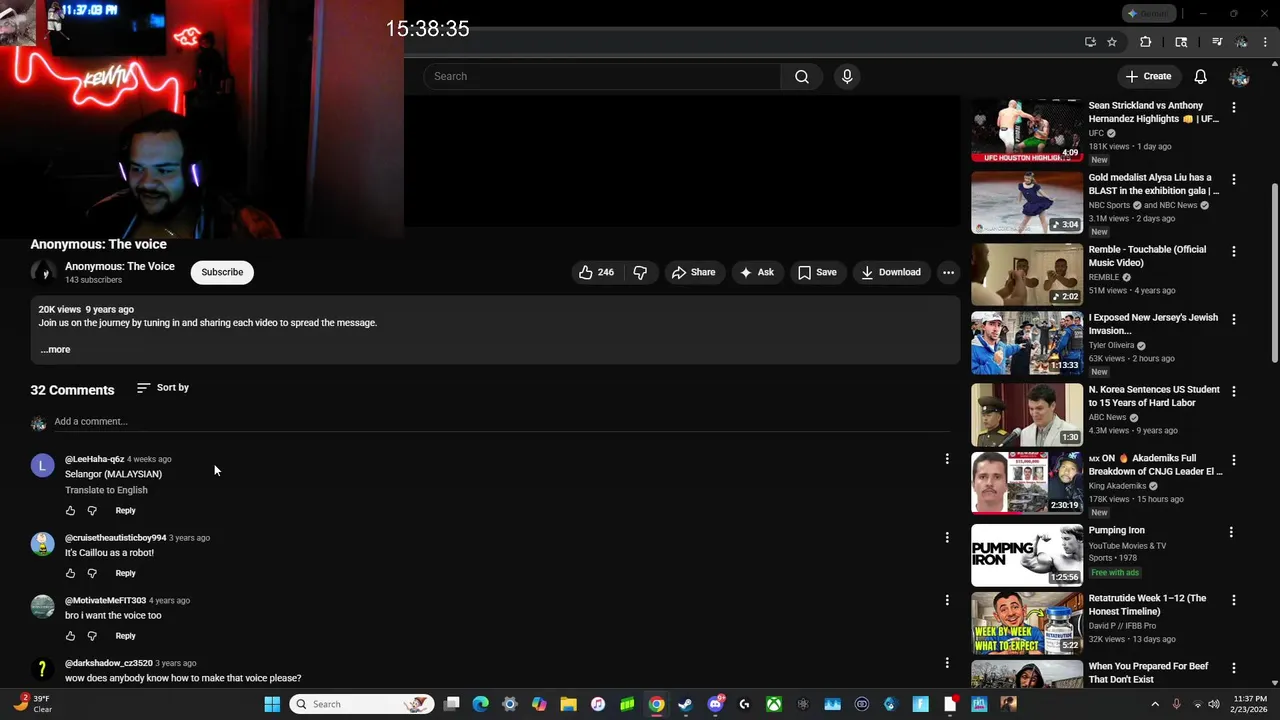1280x720 pixels.
Task: Open N. Korea Sentences US Student thumbnail
Action: tap(1027, 414)
